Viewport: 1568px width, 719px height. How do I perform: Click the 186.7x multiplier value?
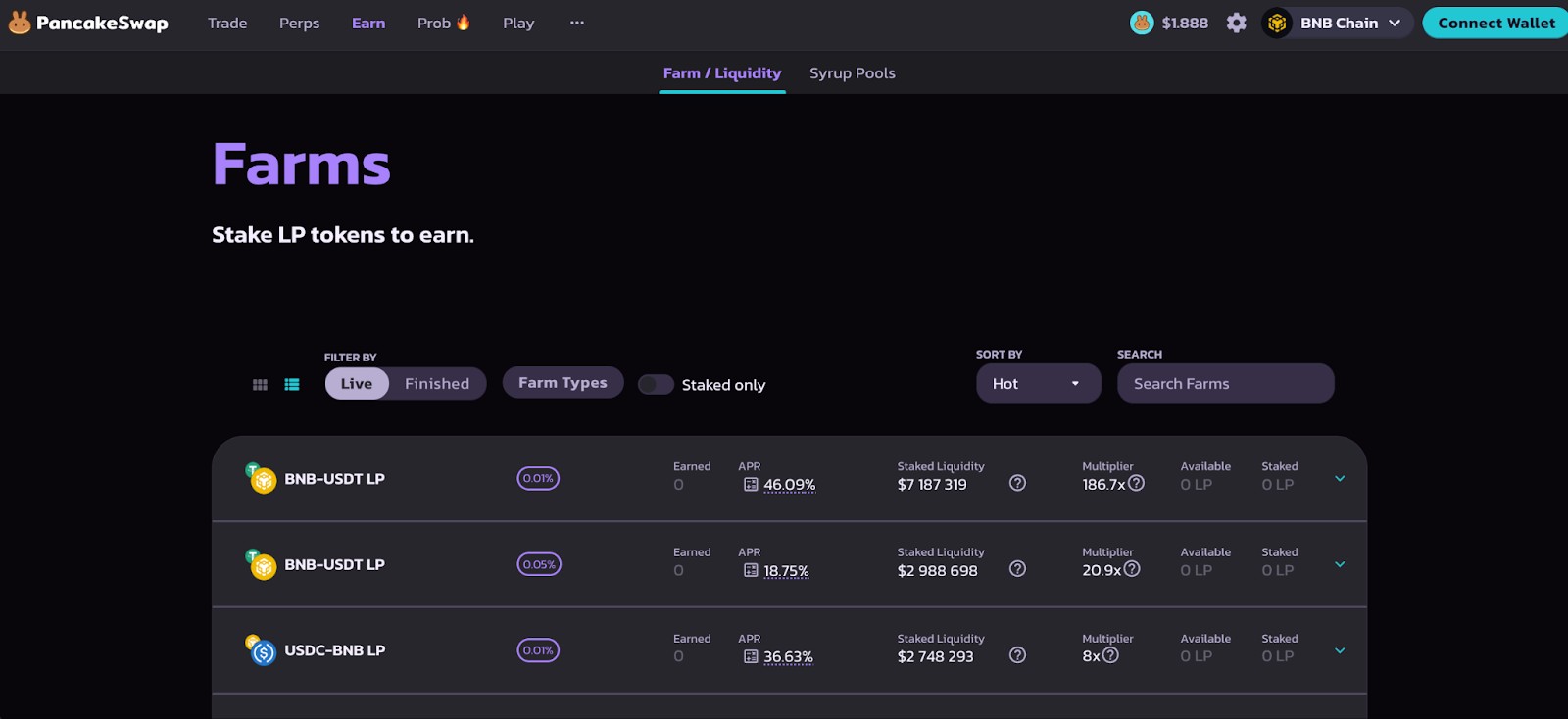[x=1103, y=485]
